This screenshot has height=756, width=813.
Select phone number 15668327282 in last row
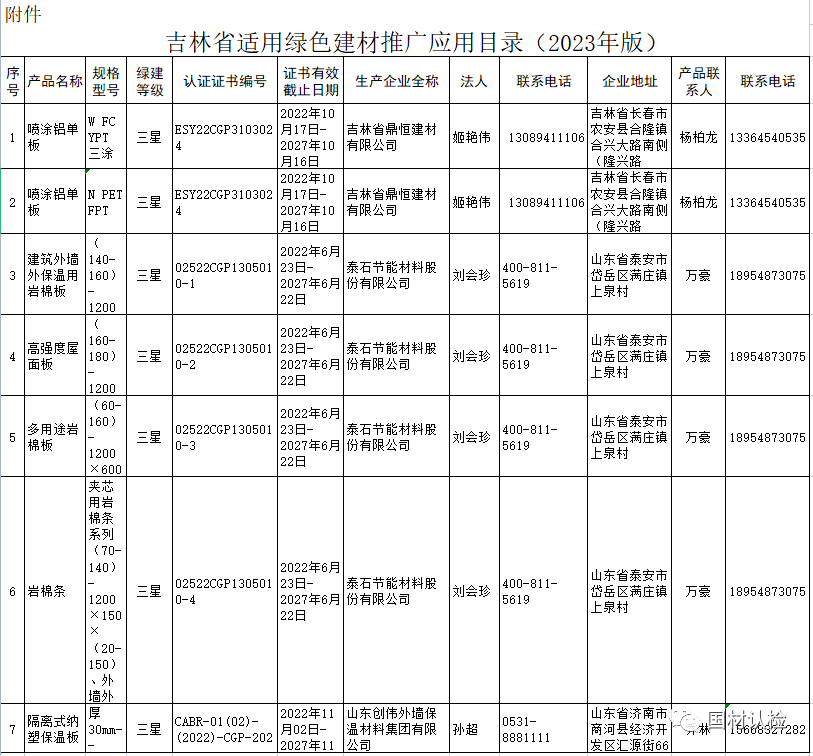click(768, 729)
